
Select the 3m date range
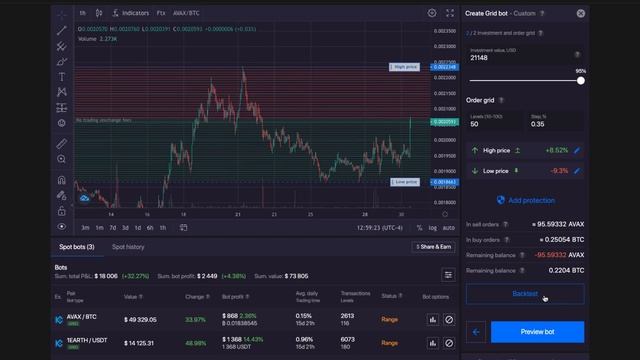[85, 228]
